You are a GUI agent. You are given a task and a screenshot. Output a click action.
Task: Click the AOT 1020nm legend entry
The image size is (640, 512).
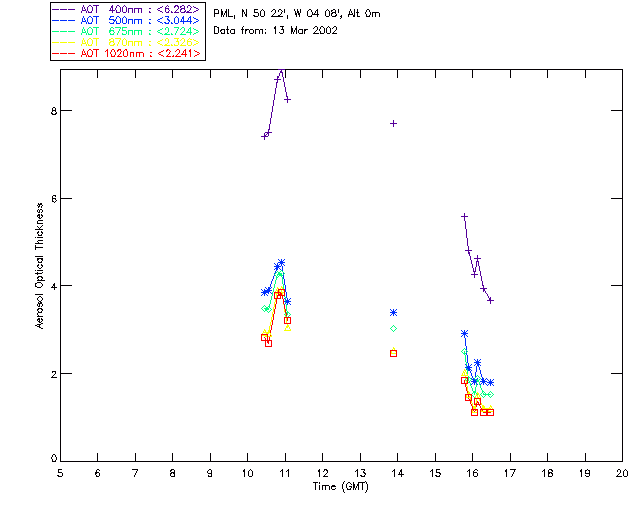click(x=127, y=53)
